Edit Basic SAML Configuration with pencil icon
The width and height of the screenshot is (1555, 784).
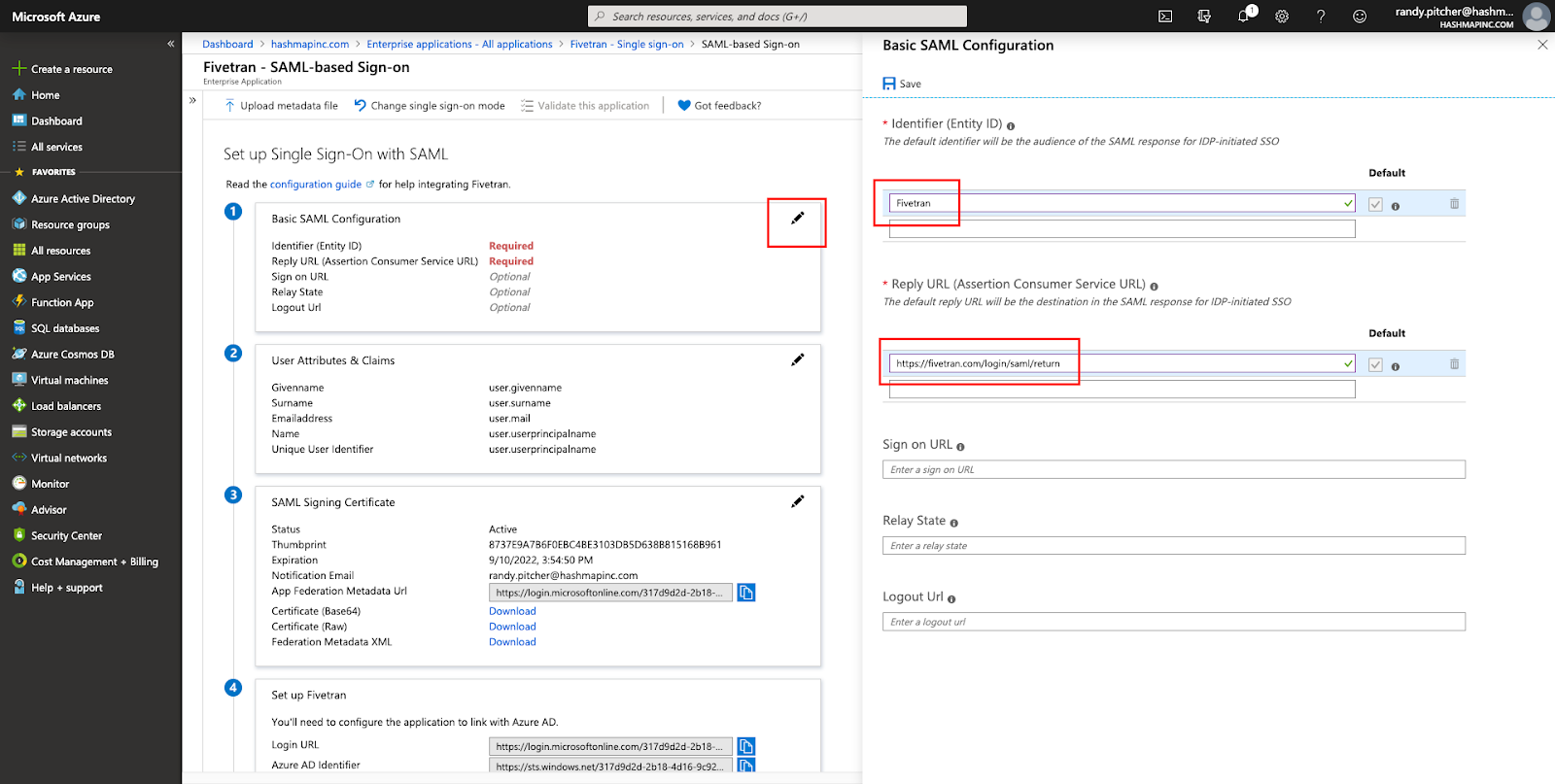[798, 219]
